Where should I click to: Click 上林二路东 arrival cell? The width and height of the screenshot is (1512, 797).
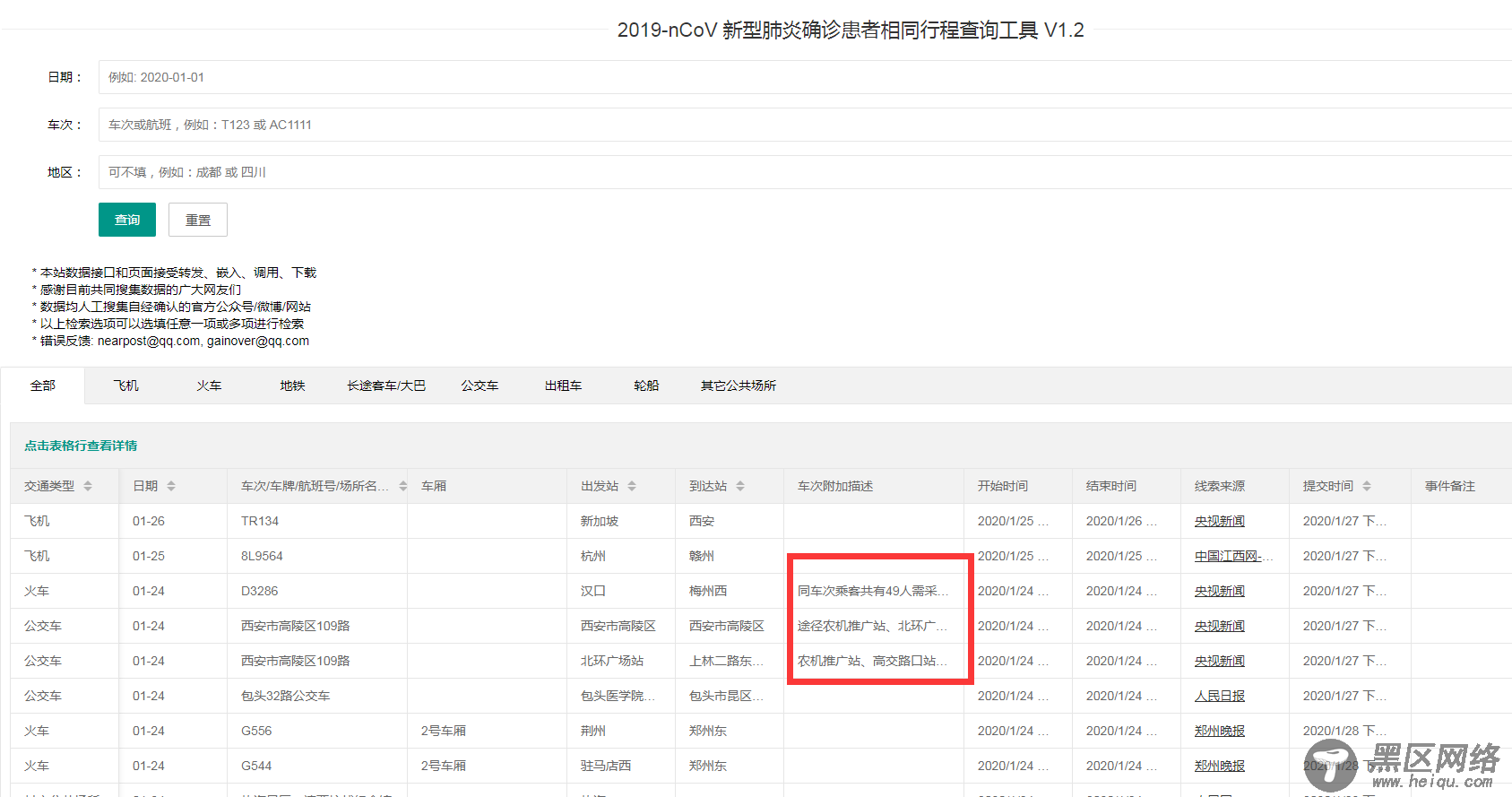pos(730,661)
